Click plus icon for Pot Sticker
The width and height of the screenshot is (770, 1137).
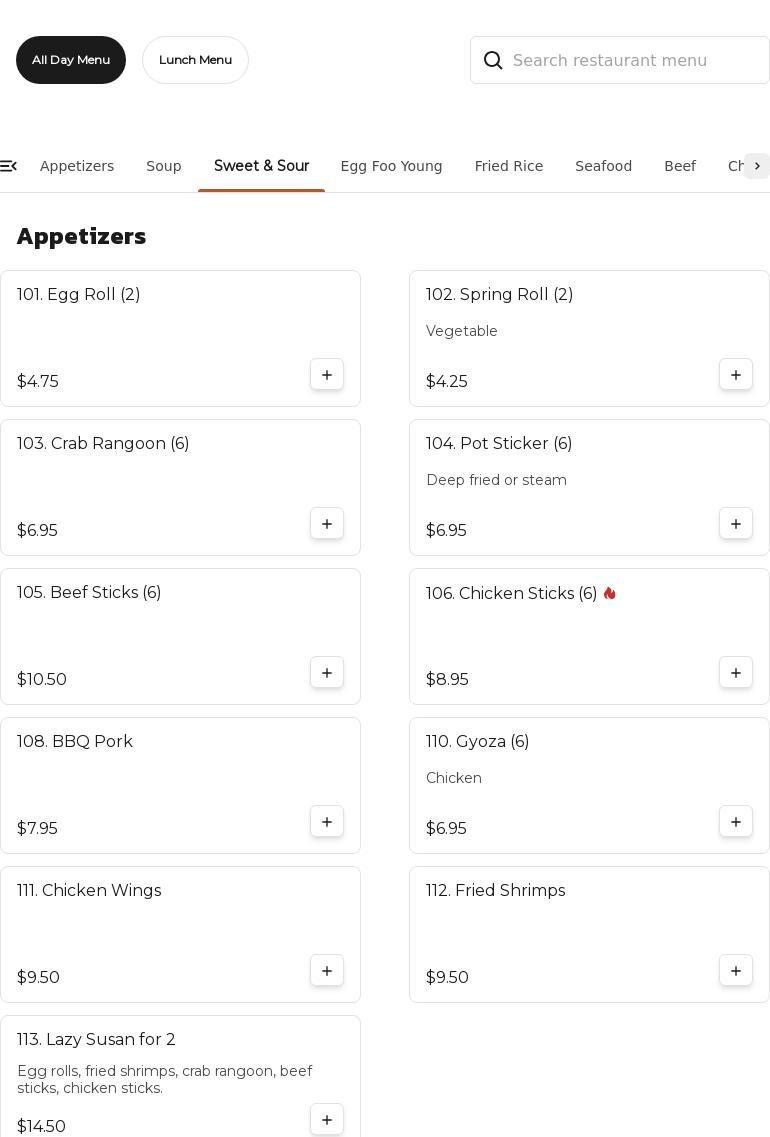pos(736,524)
